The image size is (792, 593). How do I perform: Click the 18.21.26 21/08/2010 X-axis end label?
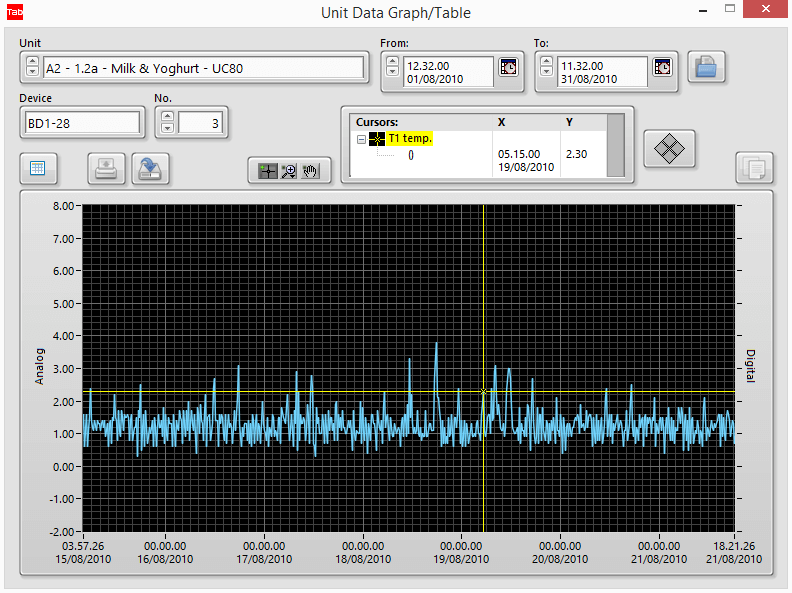click(734, 553)
